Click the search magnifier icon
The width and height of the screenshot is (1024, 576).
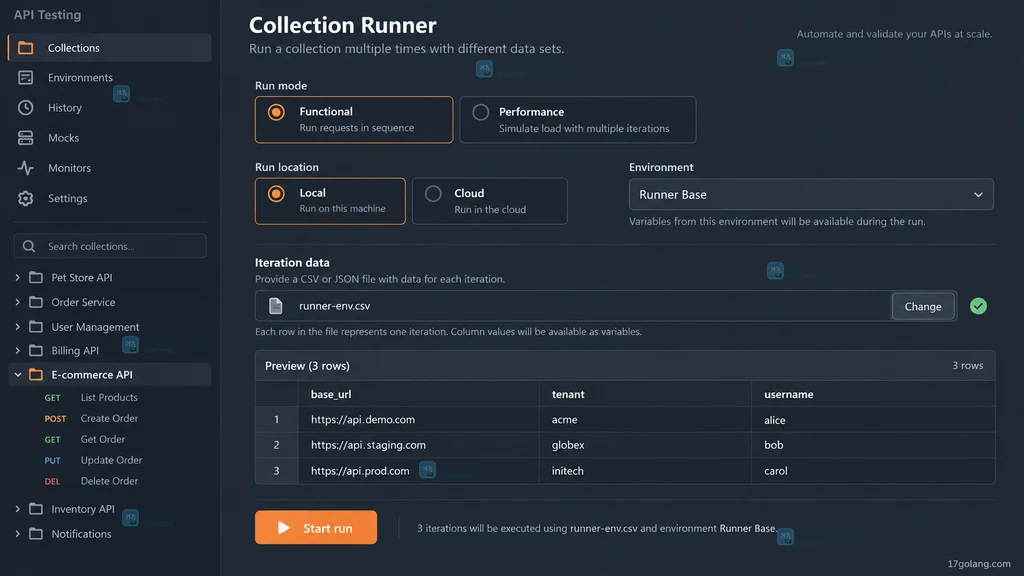coord(29,246)
